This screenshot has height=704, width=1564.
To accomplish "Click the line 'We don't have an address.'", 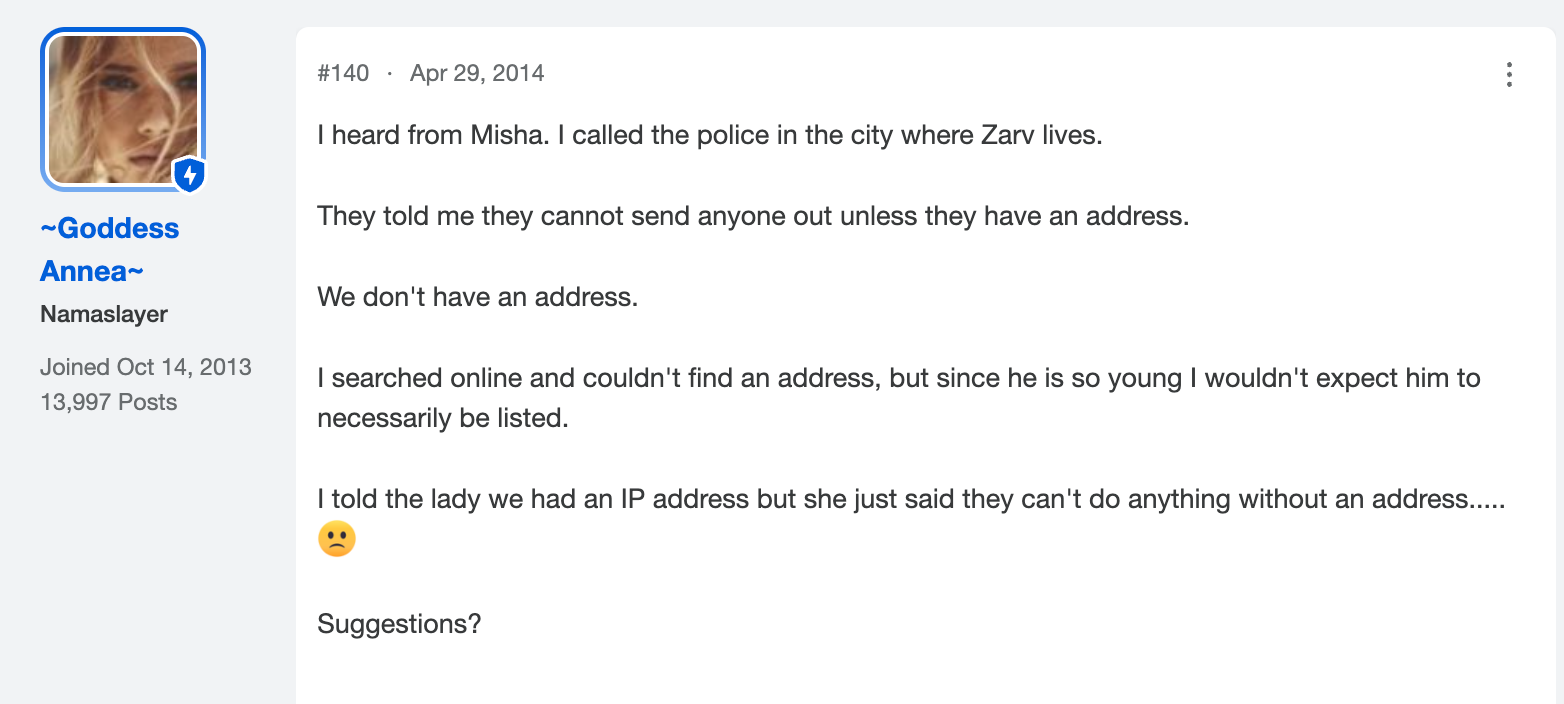I will [477, 297].
